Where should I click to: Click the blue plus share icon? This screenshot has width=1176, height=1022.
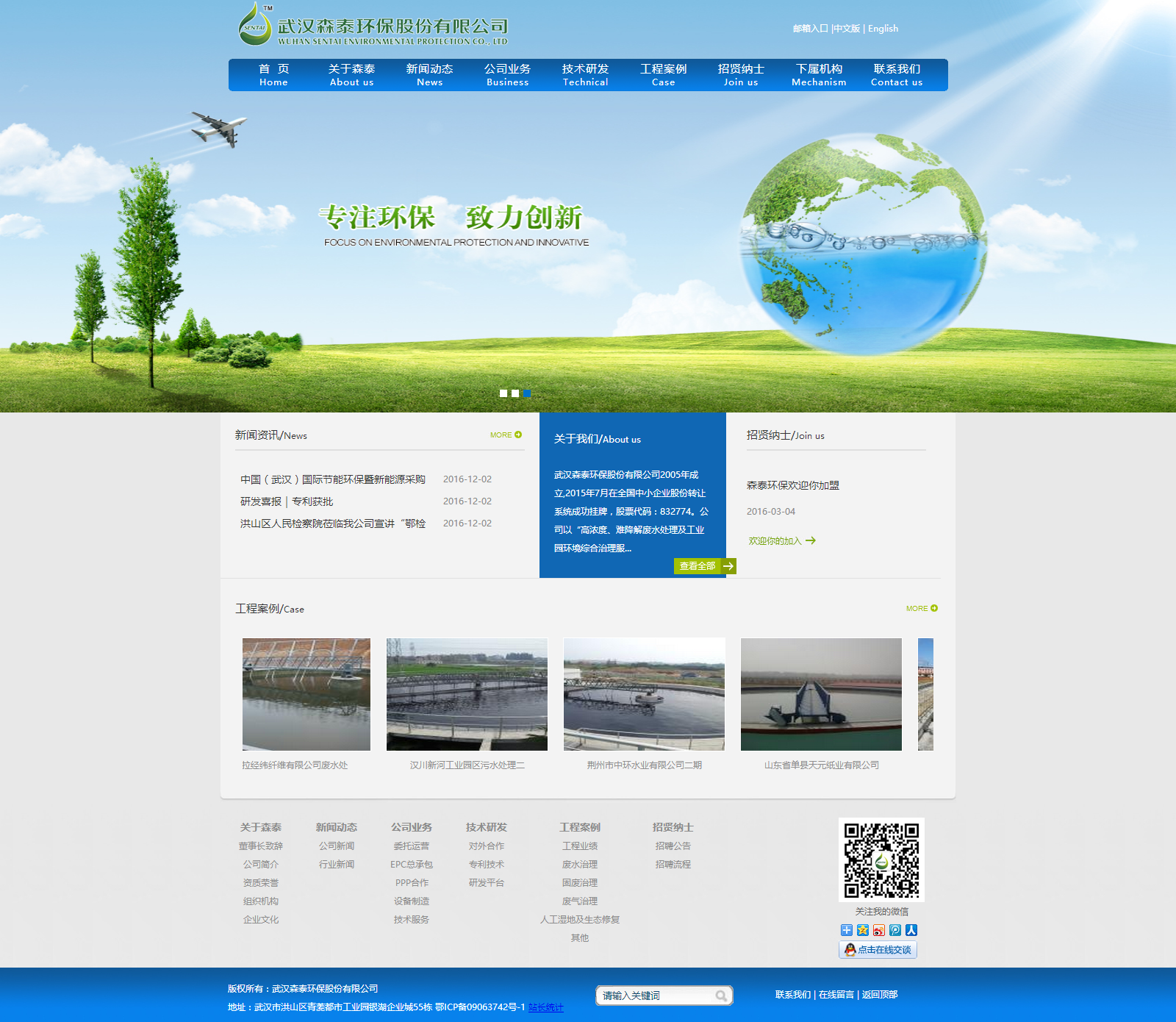click(x=847, y=930)
